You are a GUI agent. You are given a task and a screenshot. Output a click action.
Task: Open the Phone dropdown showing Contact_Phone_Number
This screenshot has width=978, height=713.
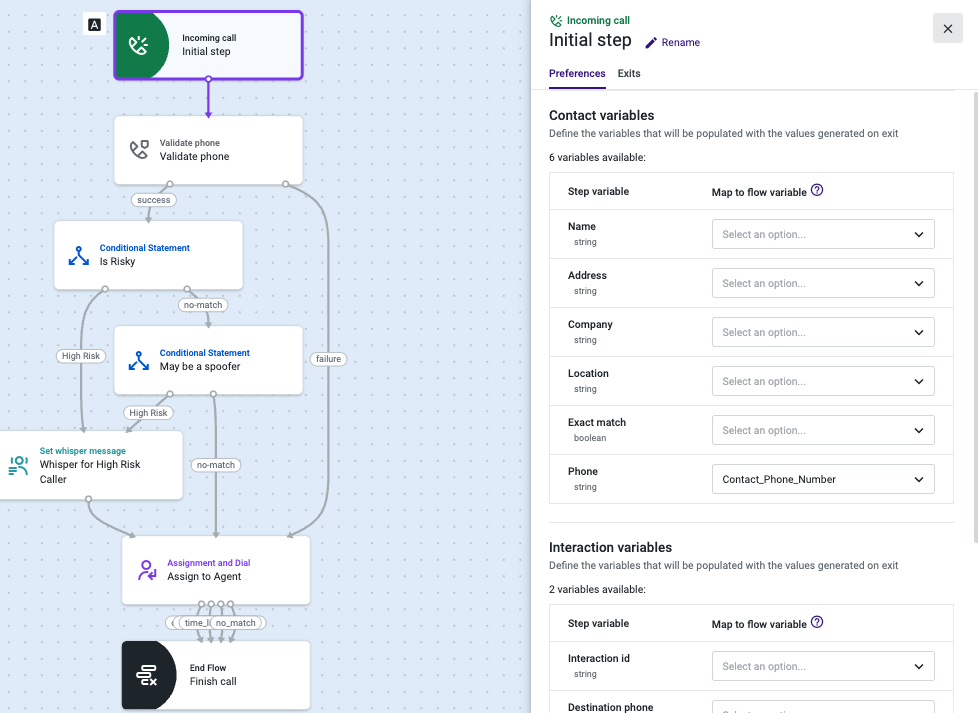823,479
